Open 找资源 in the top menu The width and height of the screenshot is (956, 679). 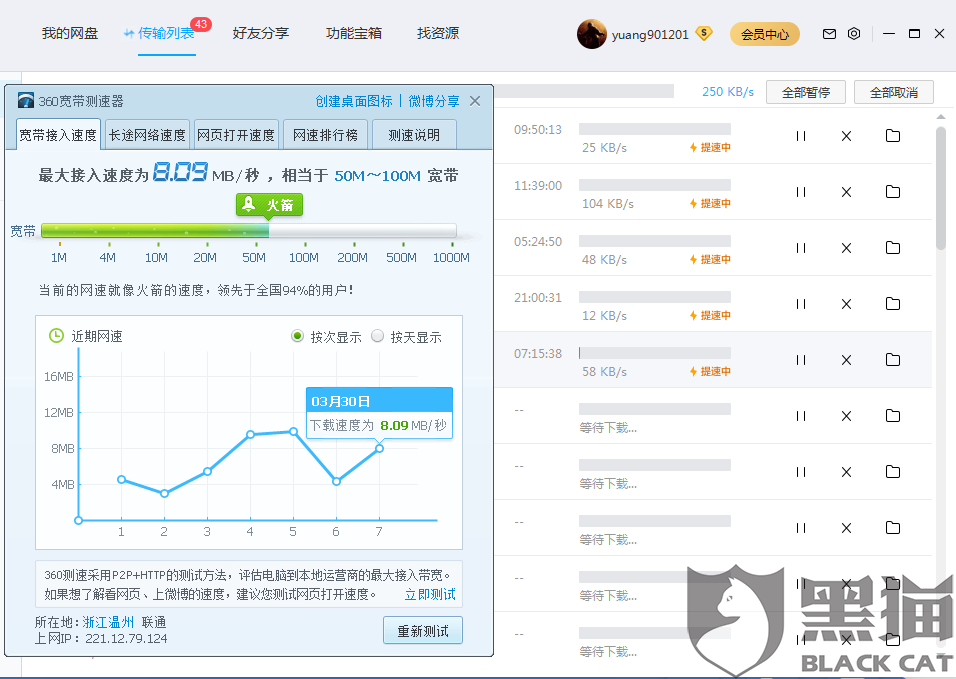tap(438, 34)
